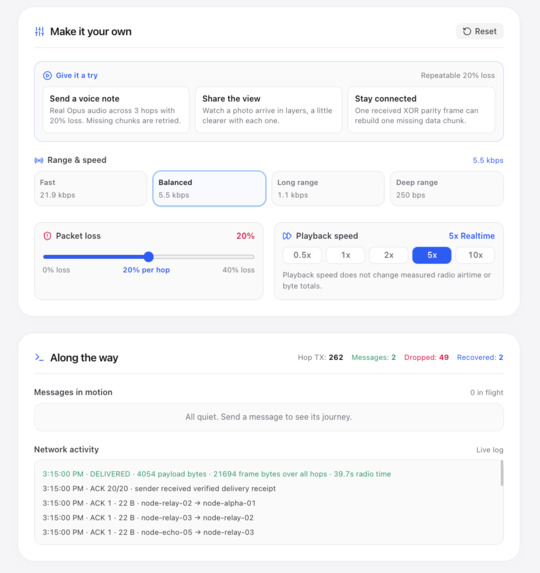
Task: Click the Network activity heading
Action: click(66, 449)
